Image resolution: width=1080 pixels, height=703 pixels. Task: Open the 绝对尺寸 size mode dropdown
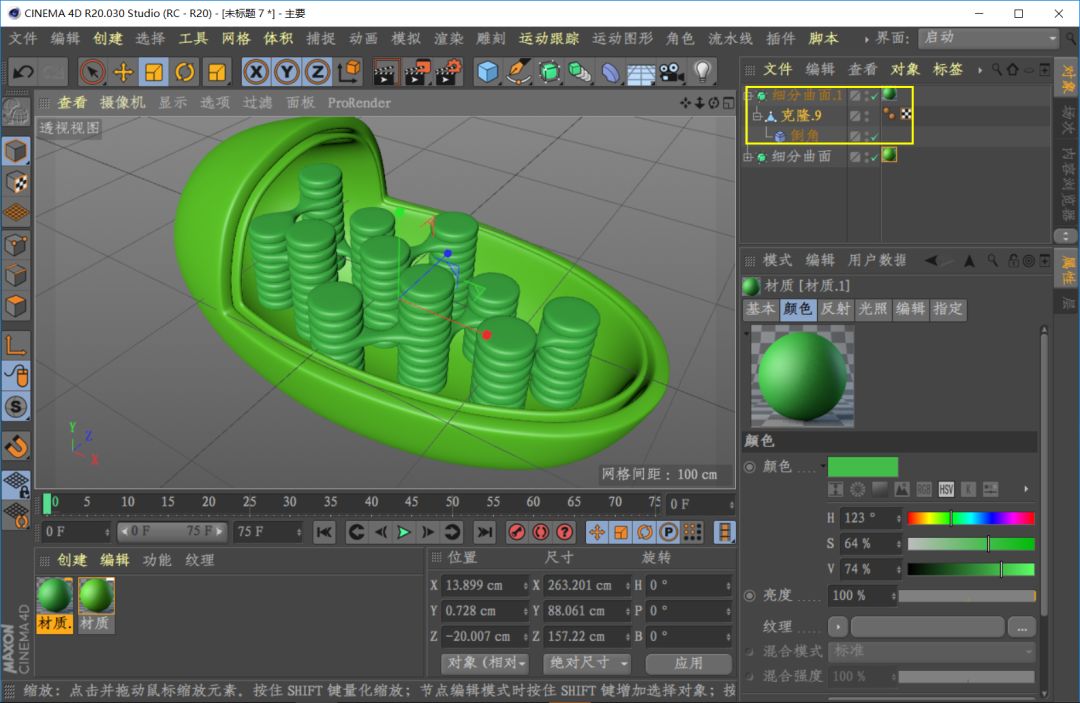[587, 663]
